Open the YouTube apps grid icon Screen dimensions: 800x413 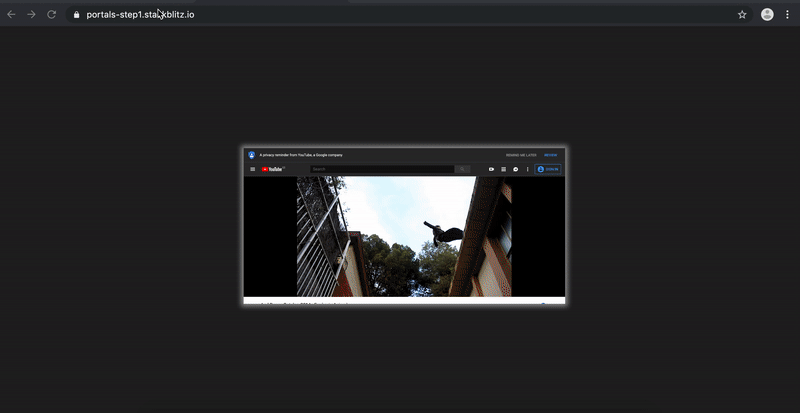pos(504,169)
